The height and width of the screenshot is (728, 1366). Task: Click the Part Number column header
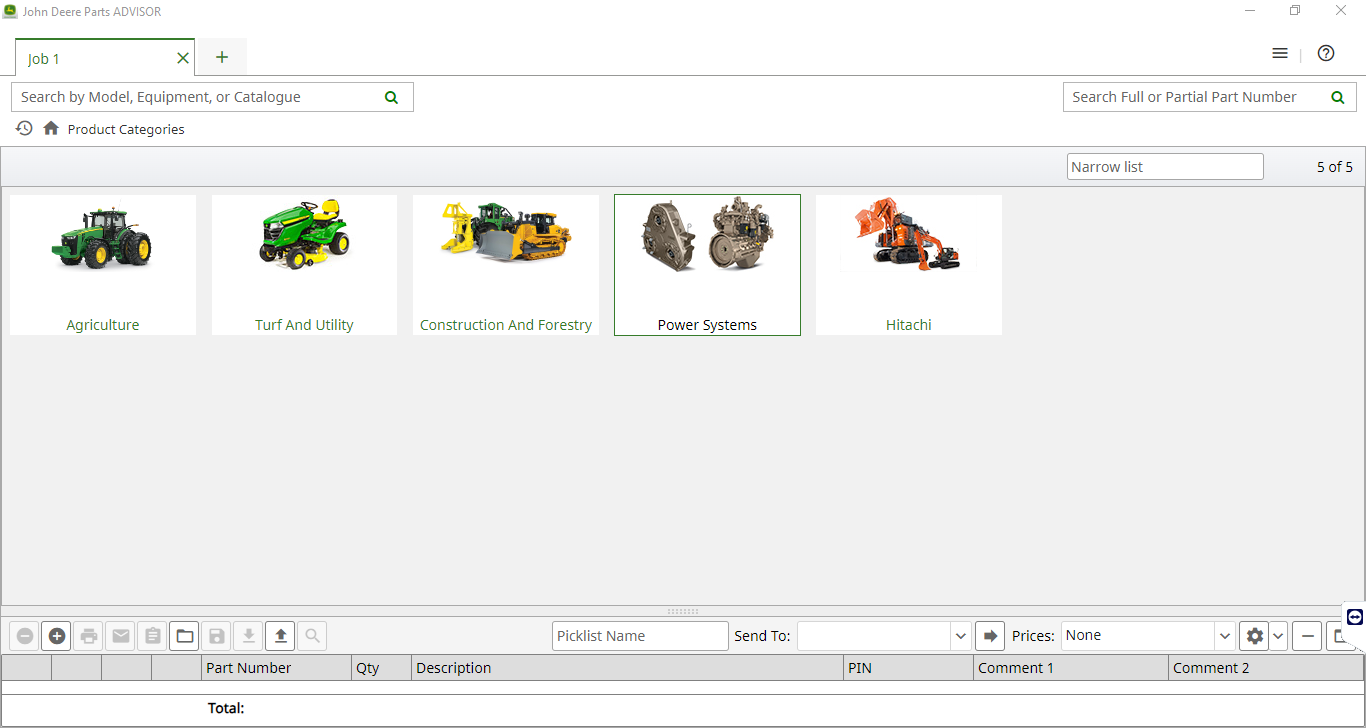coord(277,668)
